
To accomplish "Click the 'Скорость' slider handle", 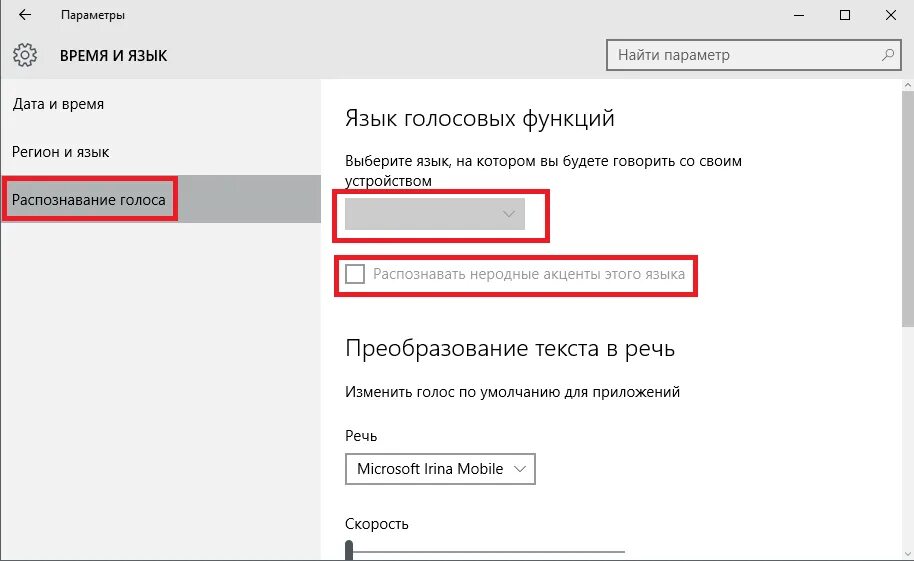I will [x=349, y=550].
